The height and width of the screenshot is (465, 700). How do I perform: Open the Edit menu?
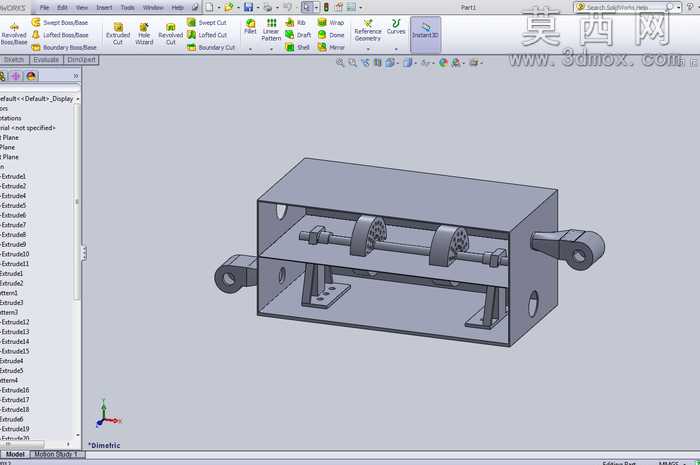point(62,8)
